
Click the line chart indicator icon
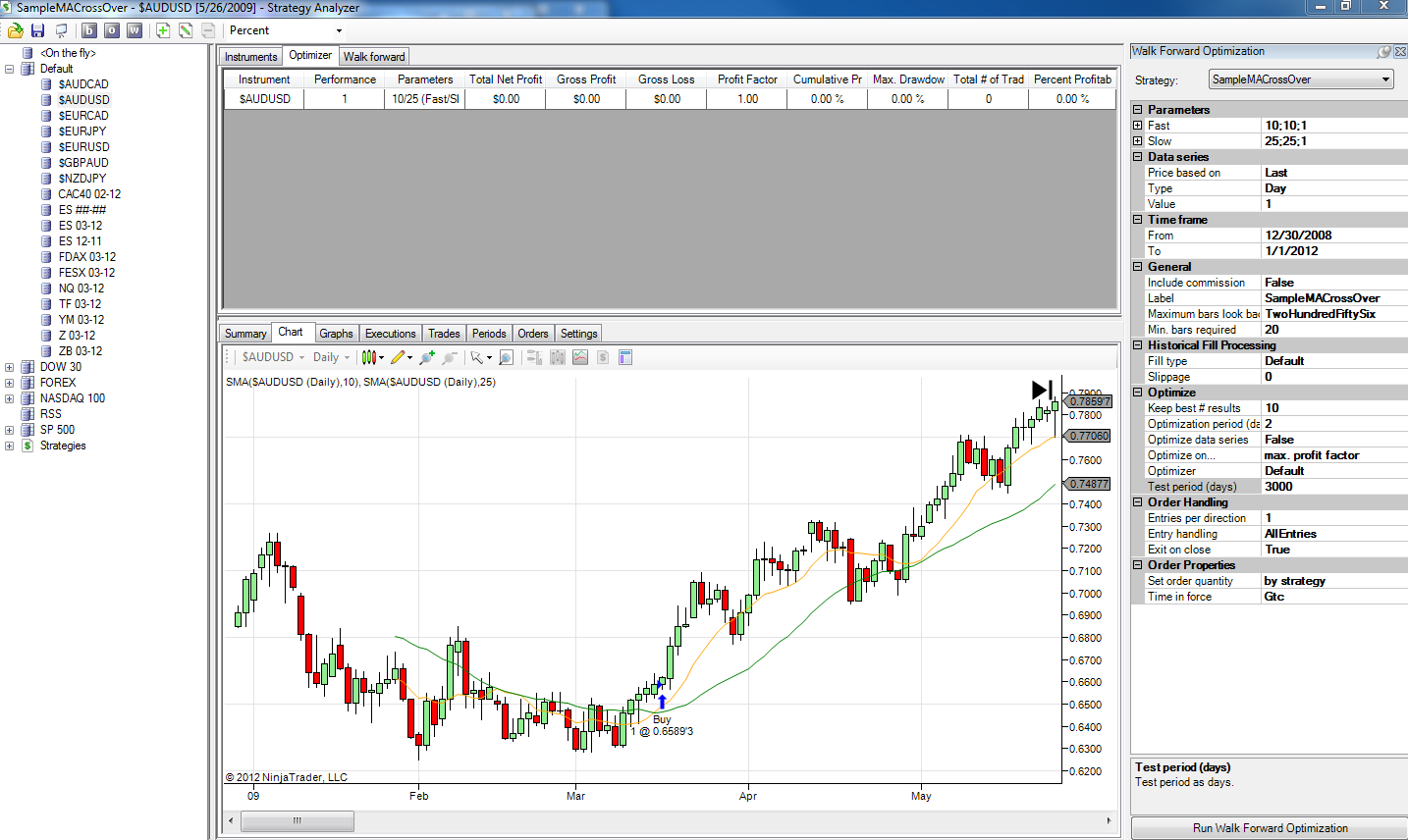click(580, 357)
